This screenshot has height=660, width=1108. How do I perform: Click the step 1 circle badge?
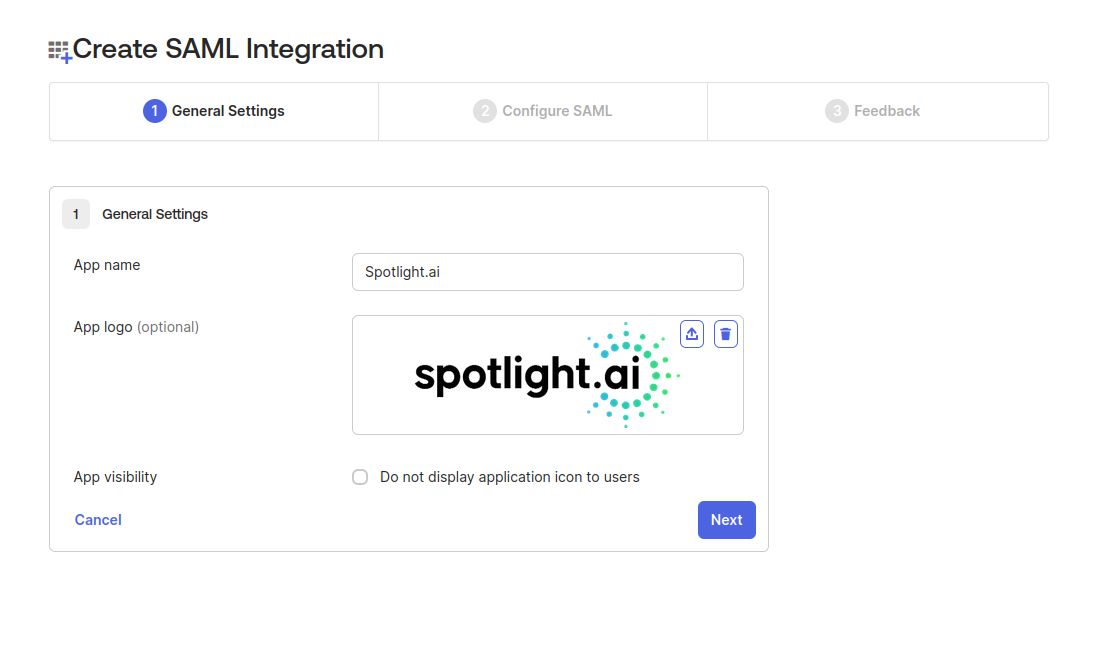[x=155, y=111]
